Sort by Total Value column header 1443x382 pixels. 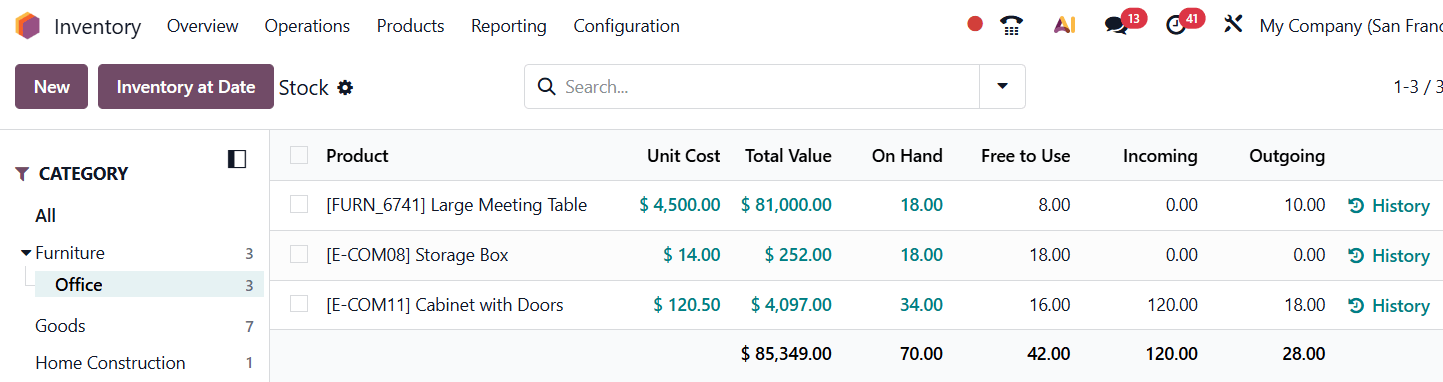click(x=788, y=156)
